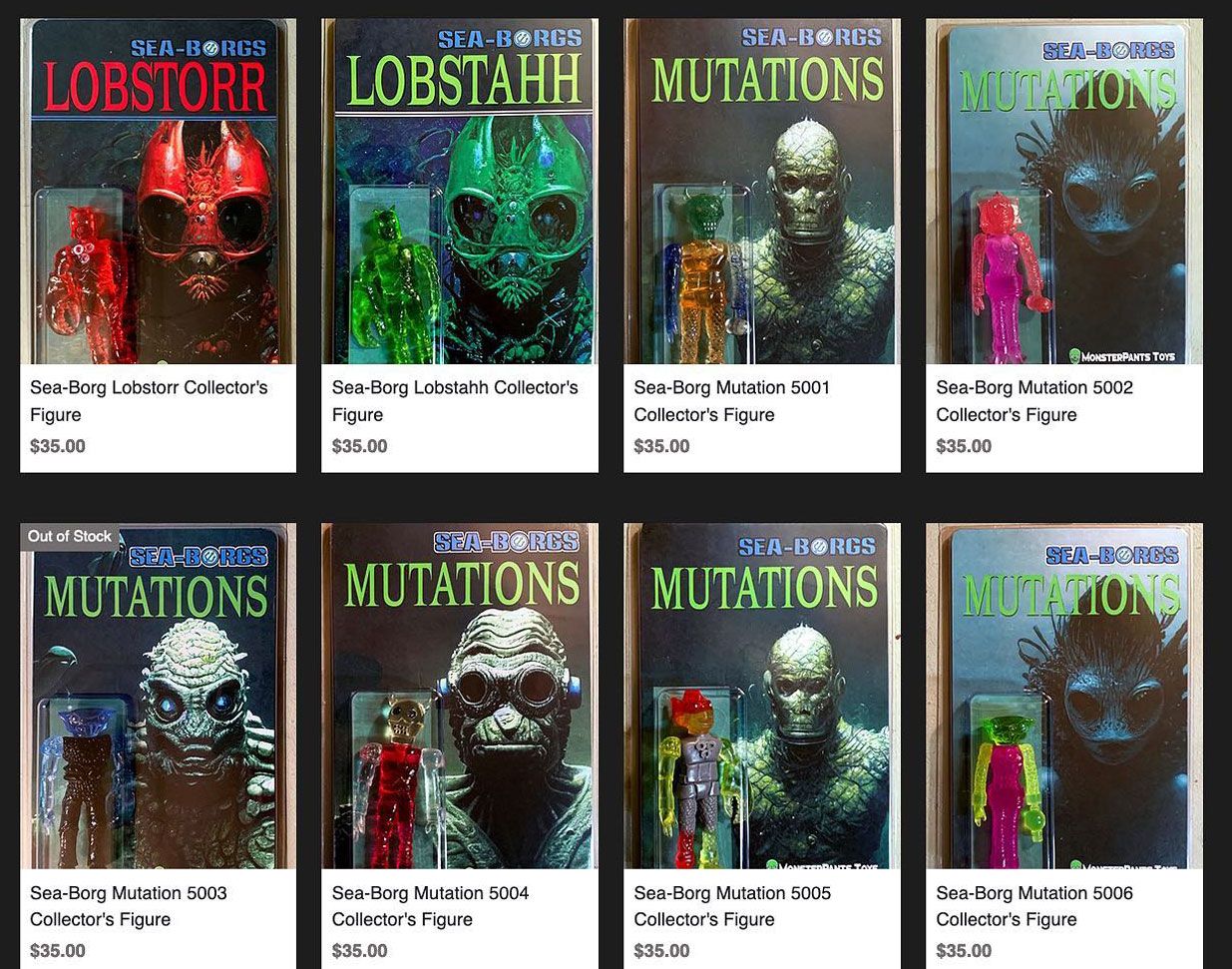Viewport: 1232px width, 969px height.
Task: Click the Out of Stock badge
Action: coord(70,536)
